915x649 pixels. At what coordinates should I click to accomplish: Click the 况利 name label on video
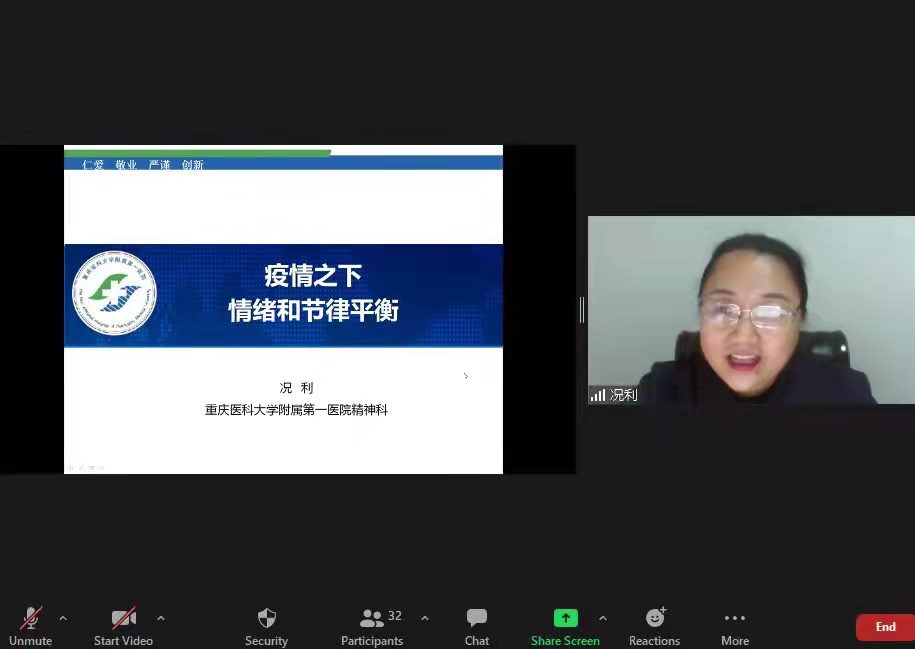click(x=624, y=395)
